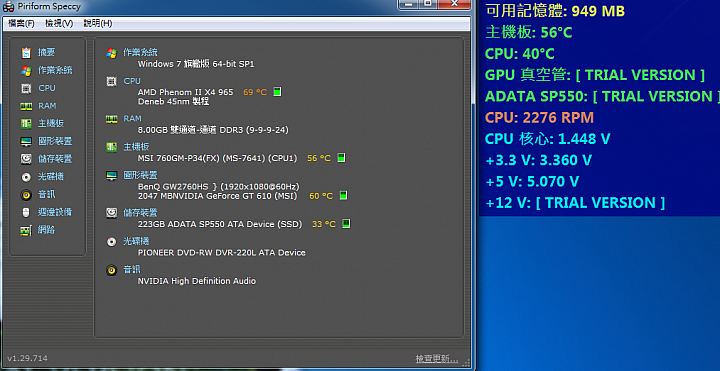Click the CPU chip icon in sidebar
Screen dimensions: 720x371
click(x=26, y=88)
